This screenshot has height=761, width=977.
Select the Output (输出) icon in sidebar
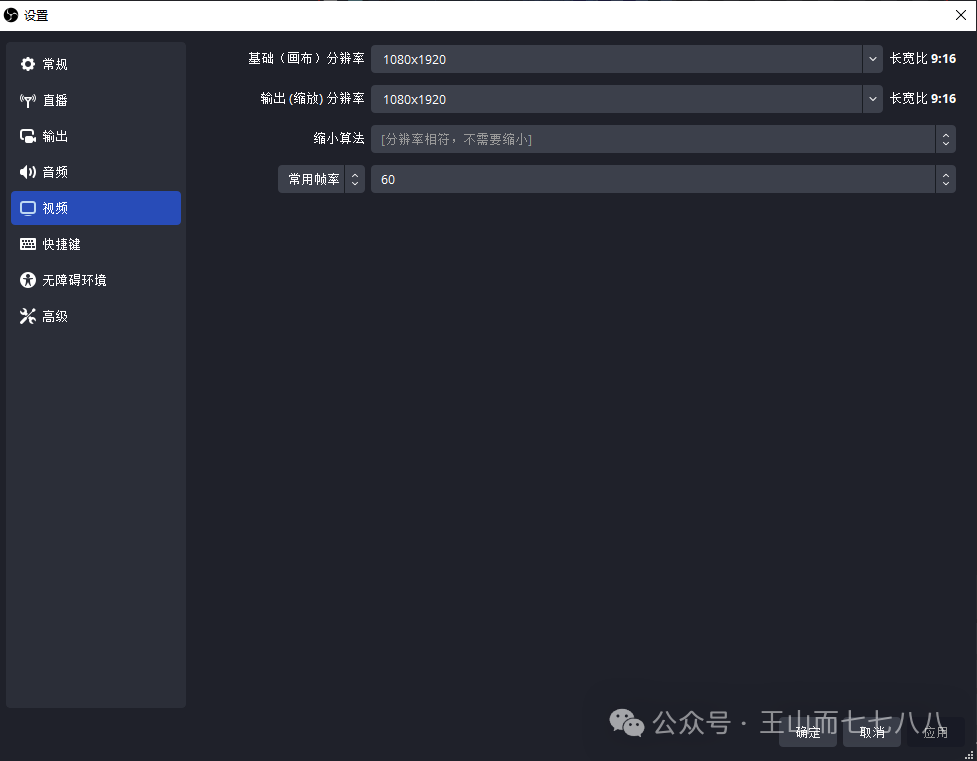point(28,136)
